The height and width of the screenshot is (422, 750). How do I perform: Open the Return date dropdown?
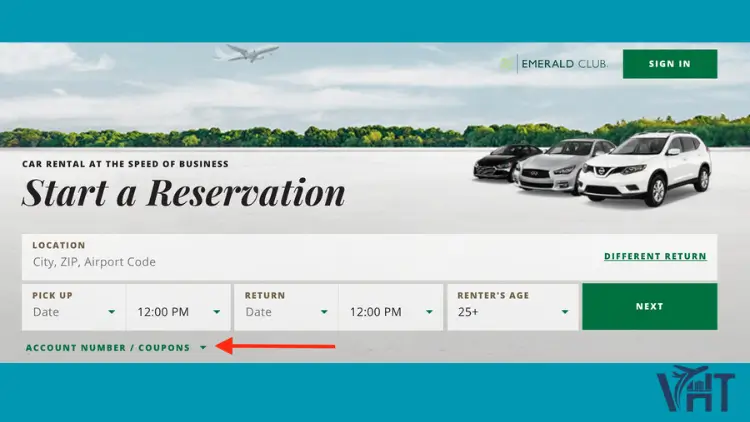[285, 312]
